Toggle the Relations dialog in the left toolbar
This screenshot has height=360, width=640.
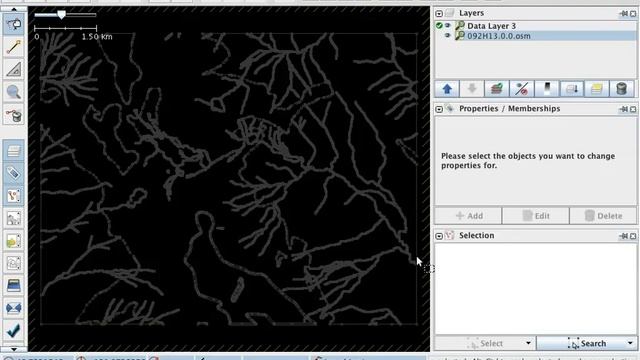pyautogui.click(x=14, y=218)
